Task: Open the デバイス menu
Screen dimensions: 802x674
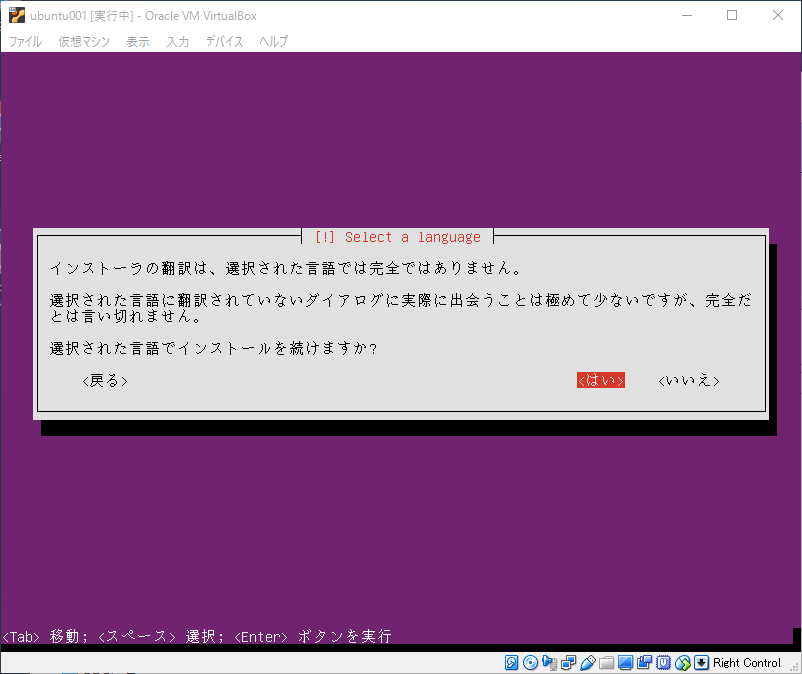Action: click(225, 41)
